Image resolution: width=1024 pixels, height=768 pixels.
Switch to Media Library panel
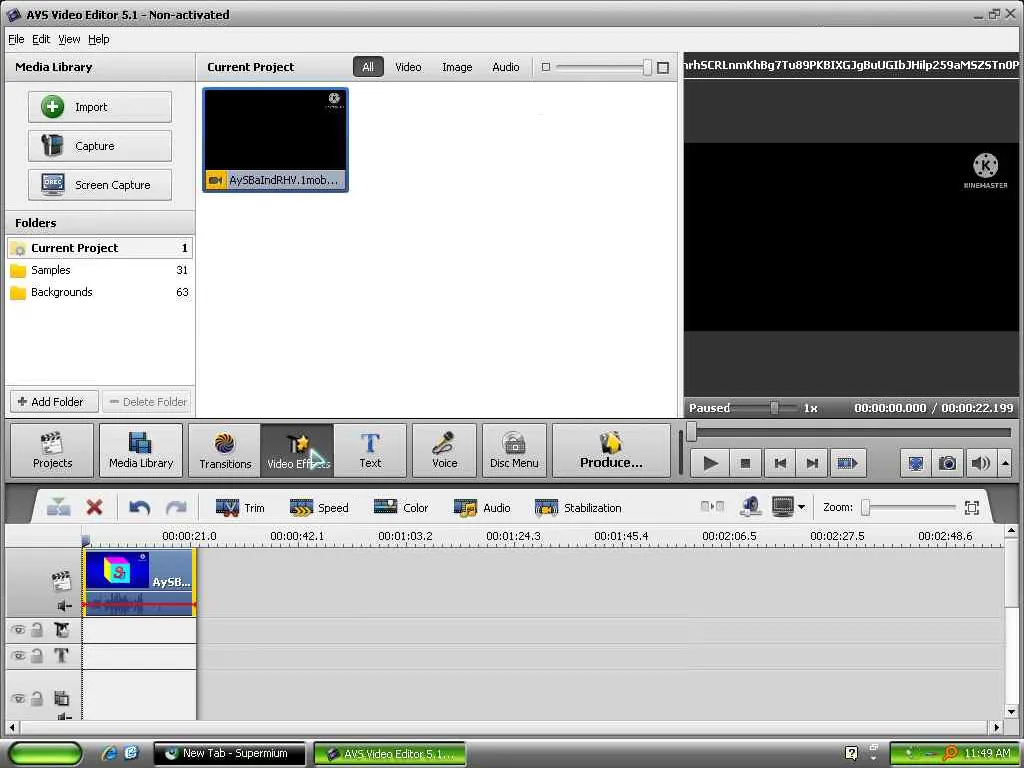click(x=141, y=450)
